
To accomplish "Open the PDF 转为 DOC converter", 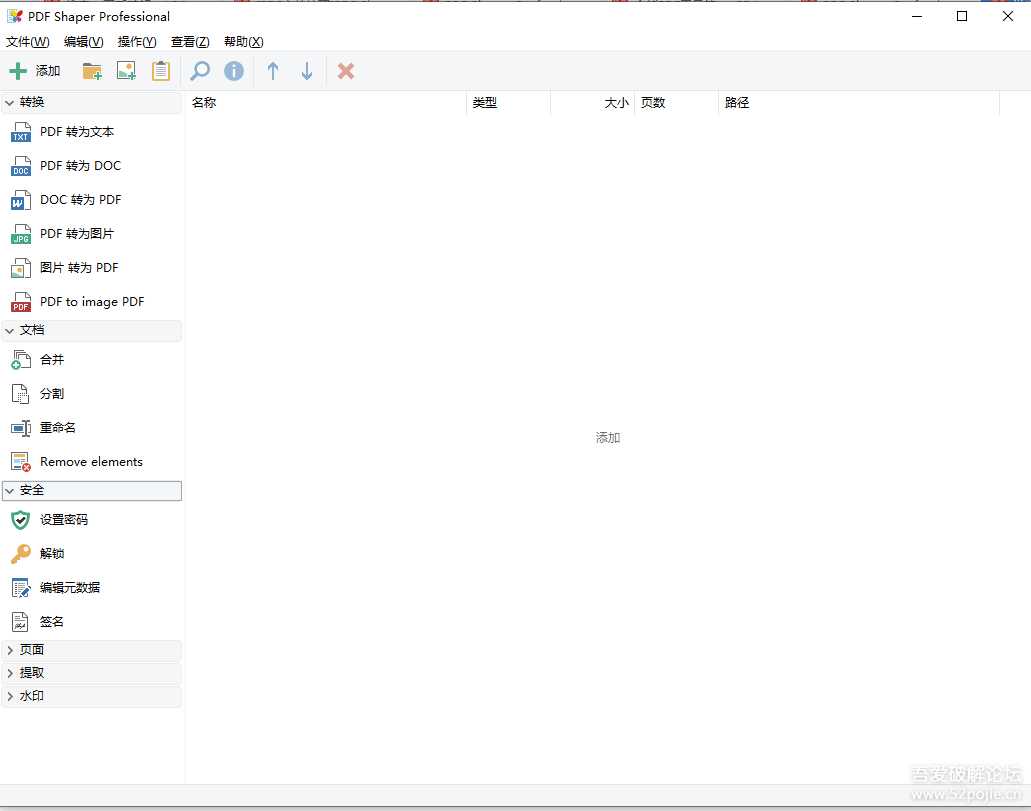I will tap(79, 165).
